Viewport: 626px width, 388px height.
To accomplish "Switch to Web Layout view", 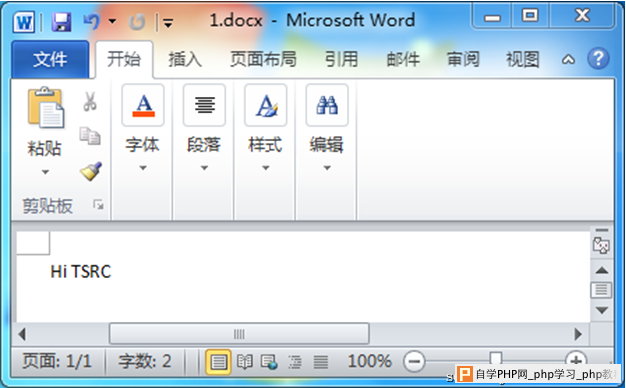I will click(269, 362).
